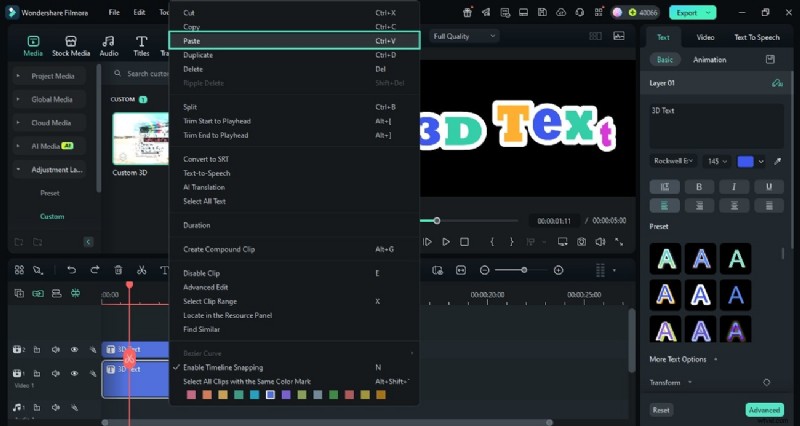Select Paste from the context menu
Image resolution: width=800 pixels, height=426 pixels.
(191, 41)
